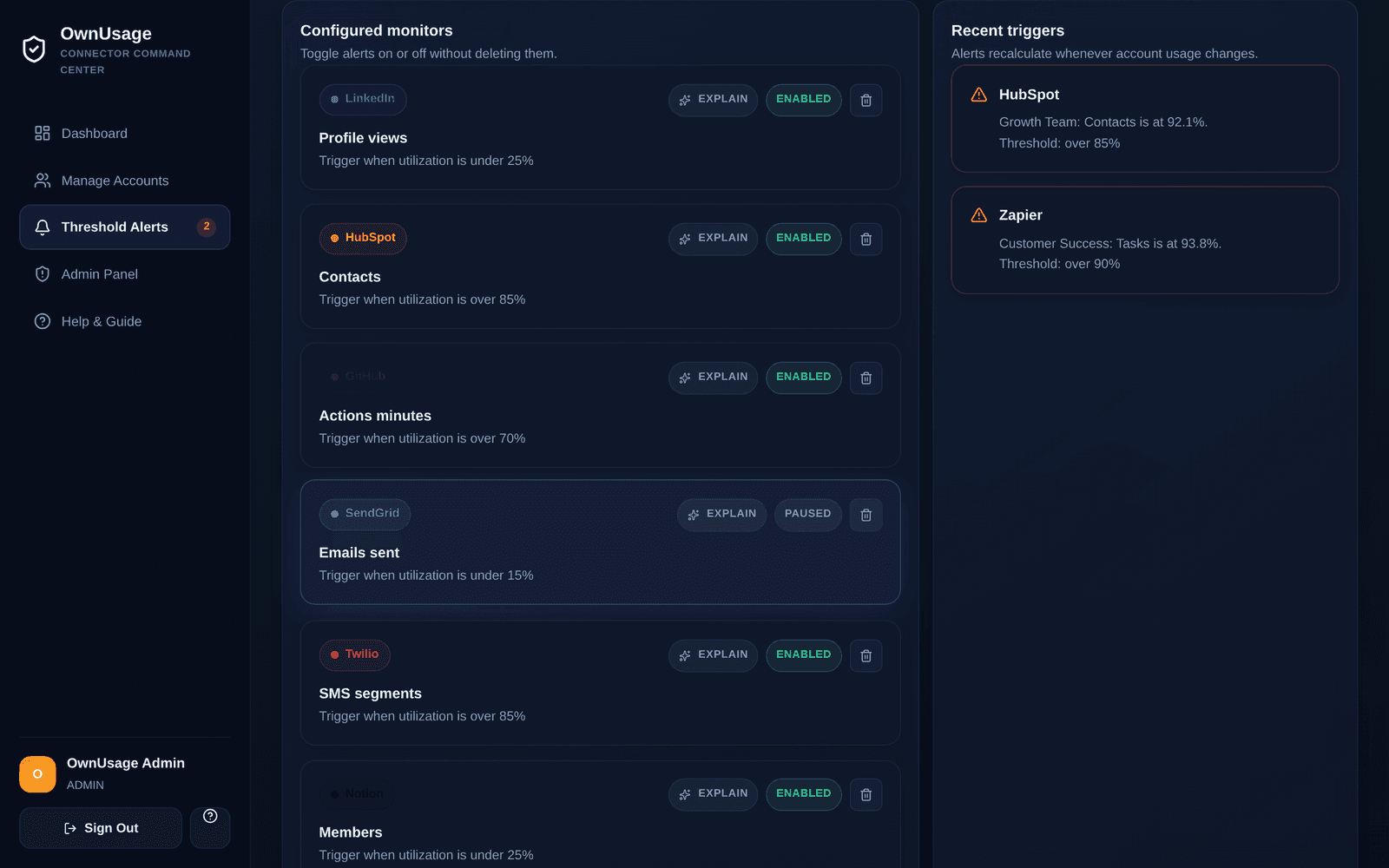This screenshot has height=868, width=1389.
Task: Click the orange HubSpot connector chip
Action: click(363, 238)
